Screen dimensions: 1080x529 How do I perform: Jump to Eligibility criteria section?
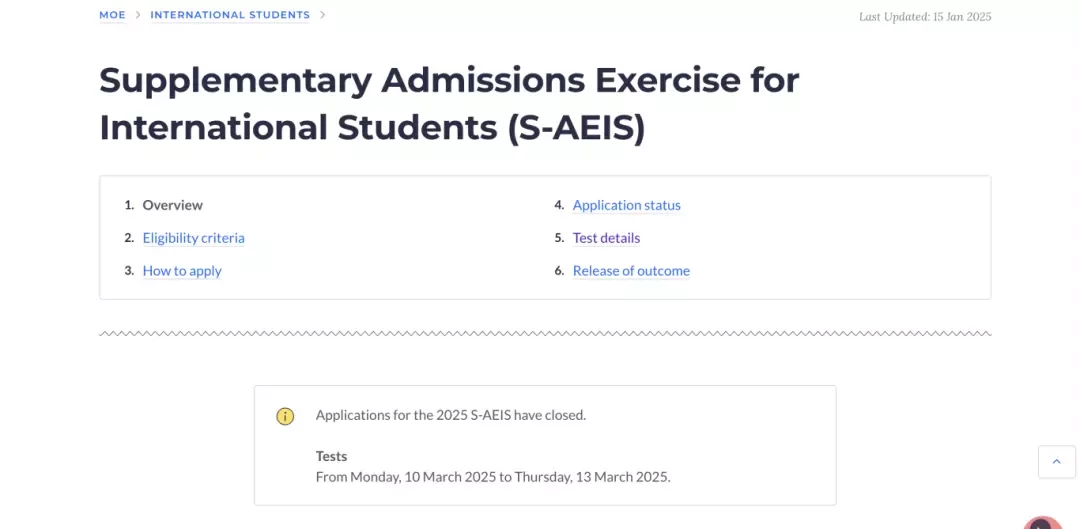[194, 238]
